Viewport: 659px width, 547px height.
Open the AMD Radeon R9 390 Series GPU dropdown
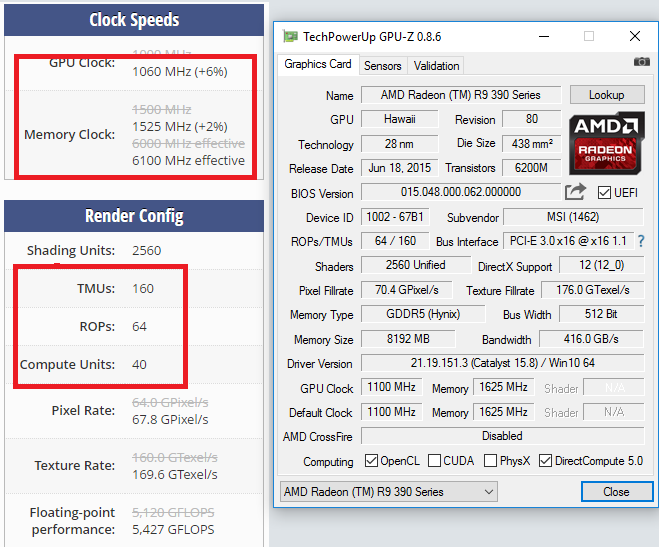click(389, 492)
